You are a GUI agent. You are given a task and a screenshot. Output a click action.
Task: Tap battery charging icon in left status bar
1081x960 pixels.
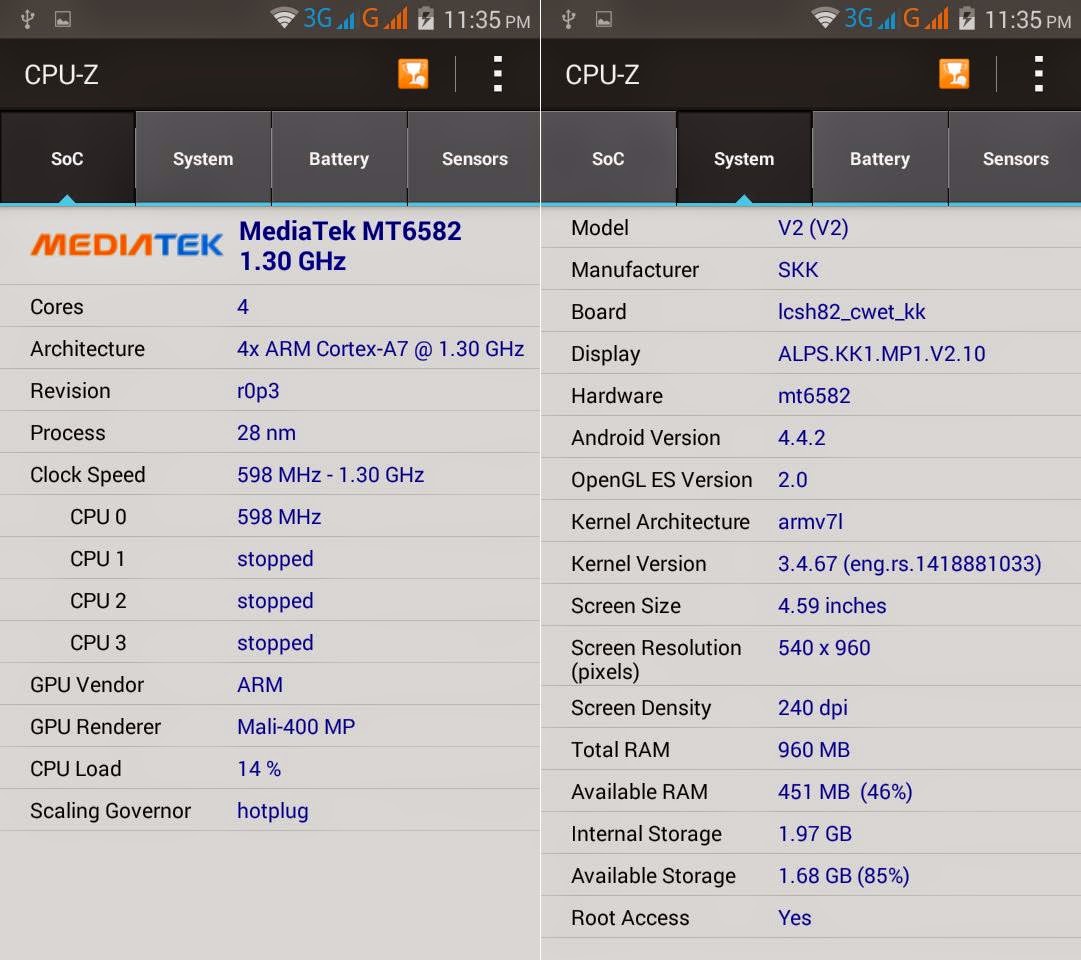coord(426,19)
